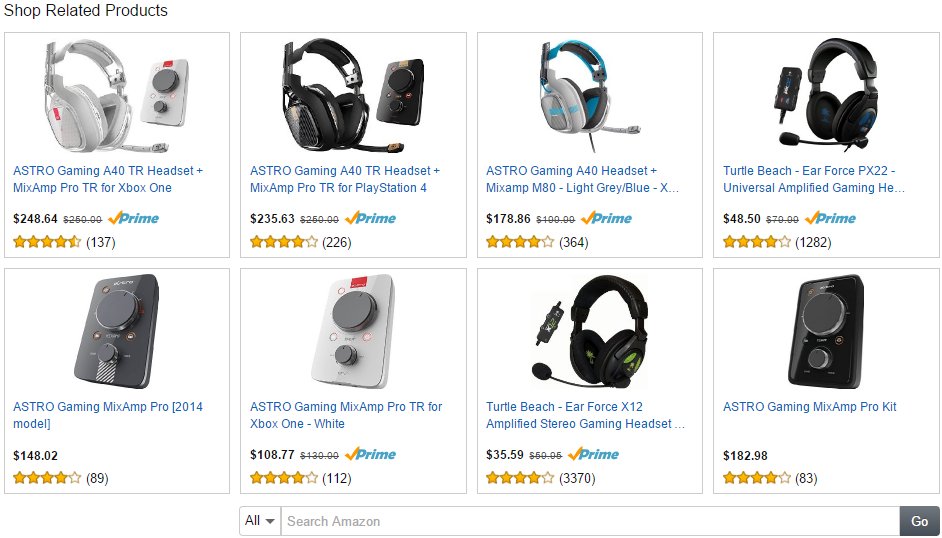The height and width of the screenshot is (538, 942).
Task: Open the Turtle Beach X12 headset image
Action: [x=589, y=331]
